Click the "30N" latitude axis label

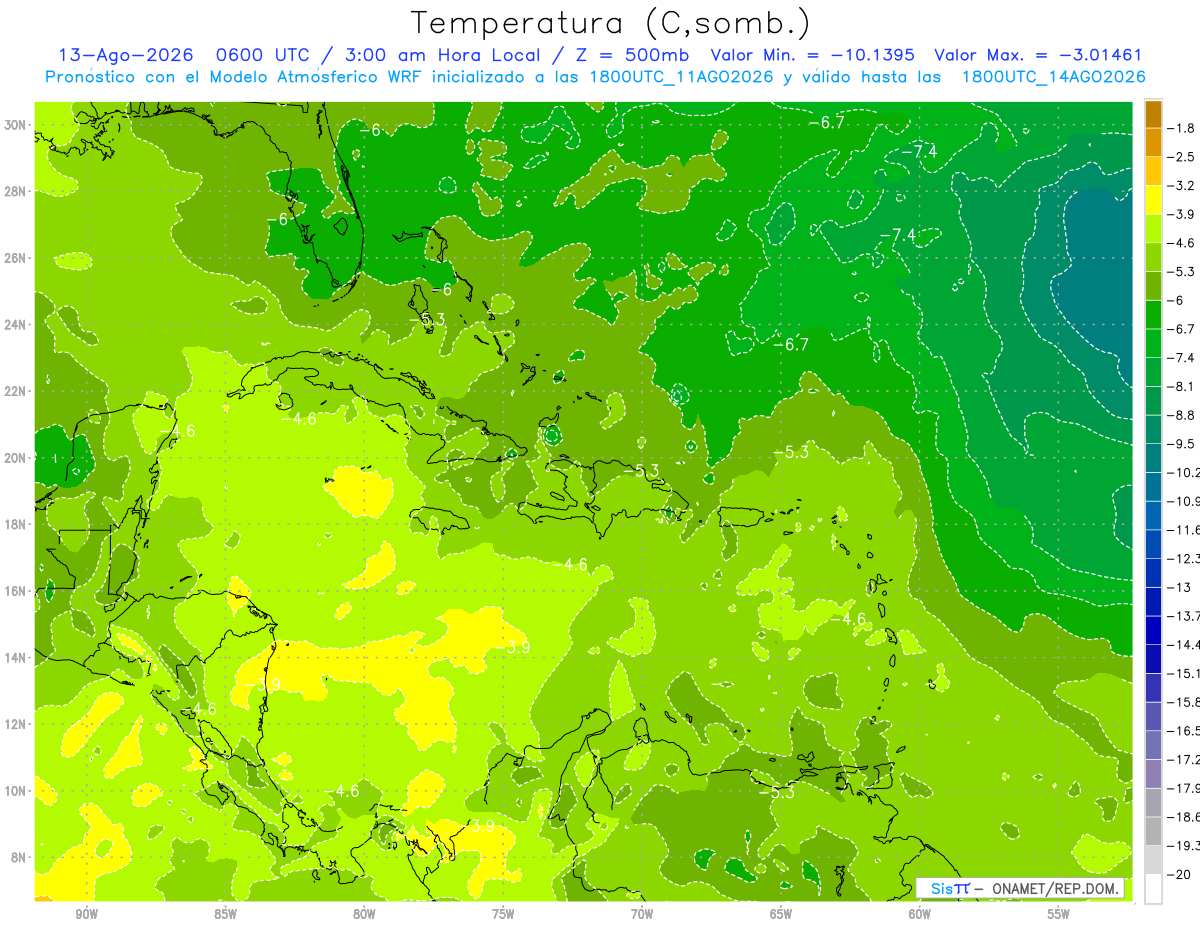16,124
